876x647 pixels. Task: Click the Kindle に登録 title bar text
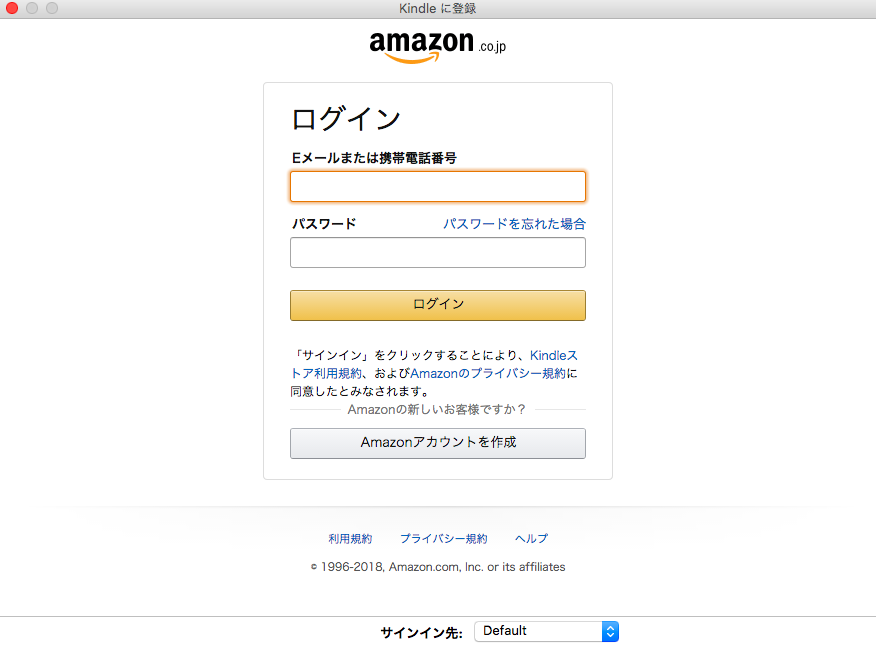point(437,8)
